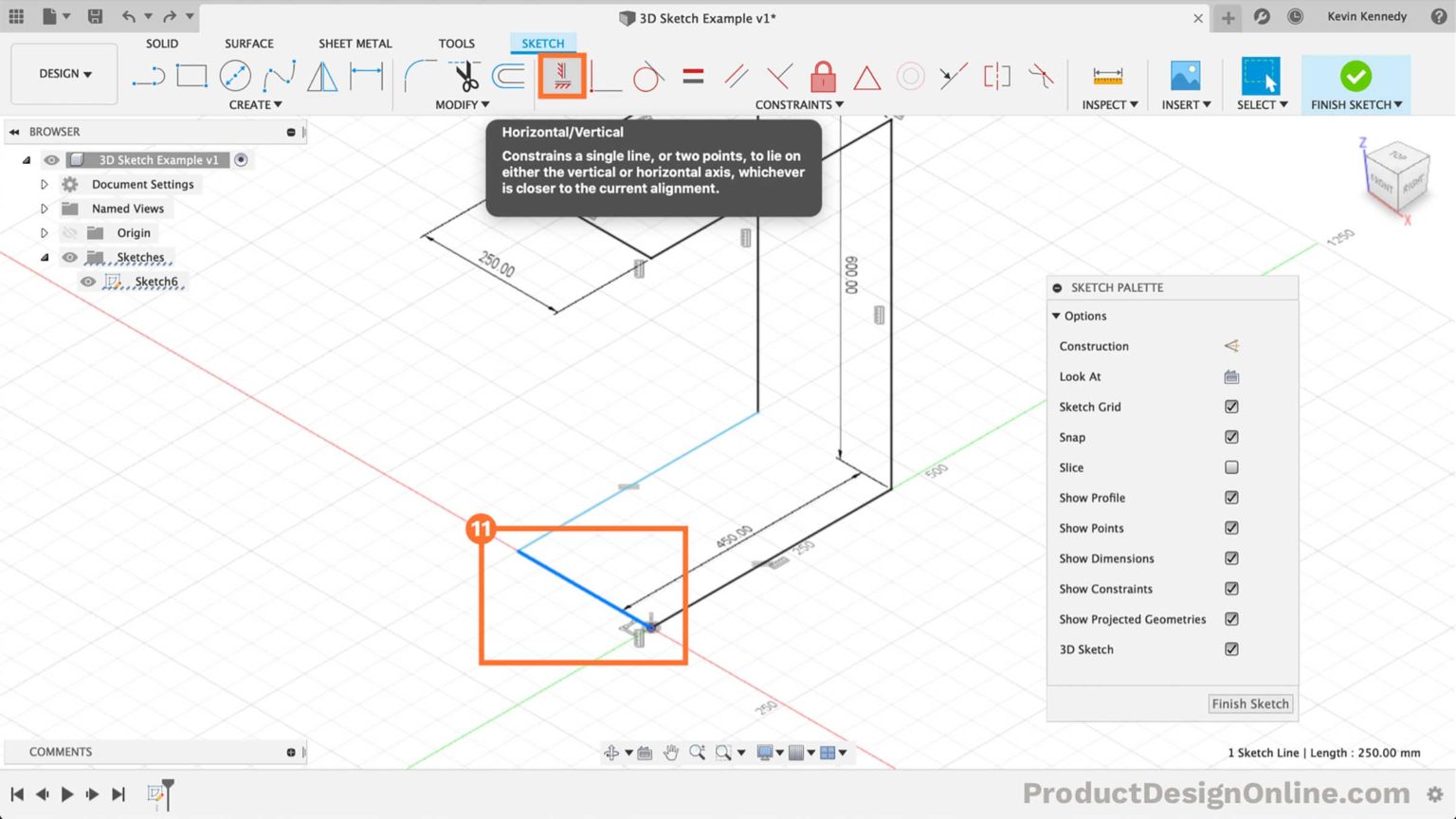
Task: Switch to the Sheet Metal tab
Action: [x=355, y=43]
